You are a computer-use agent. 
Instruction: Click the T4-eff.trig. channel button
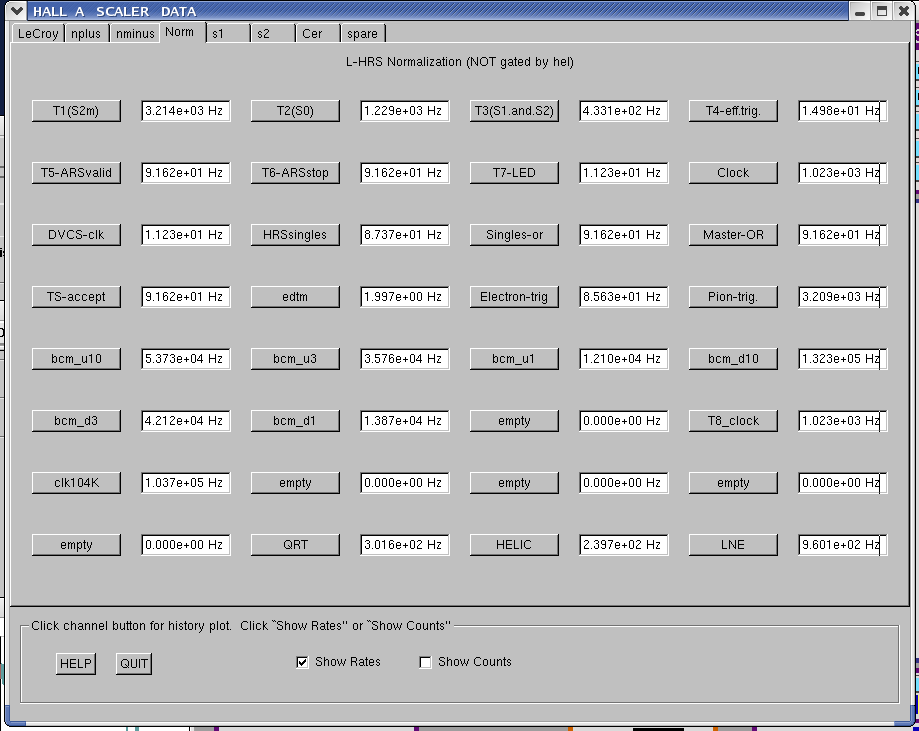pos(733,111)
